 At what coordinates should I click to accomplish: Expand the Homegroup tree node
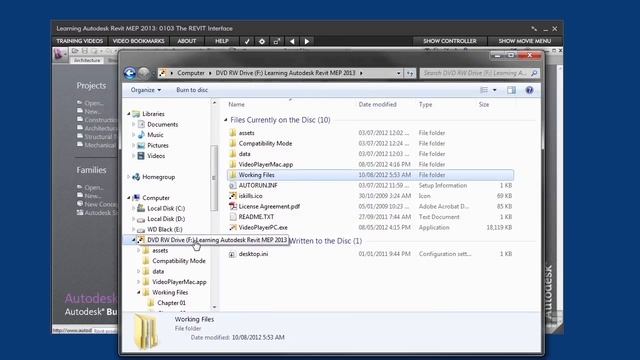[x=129, y=177]
